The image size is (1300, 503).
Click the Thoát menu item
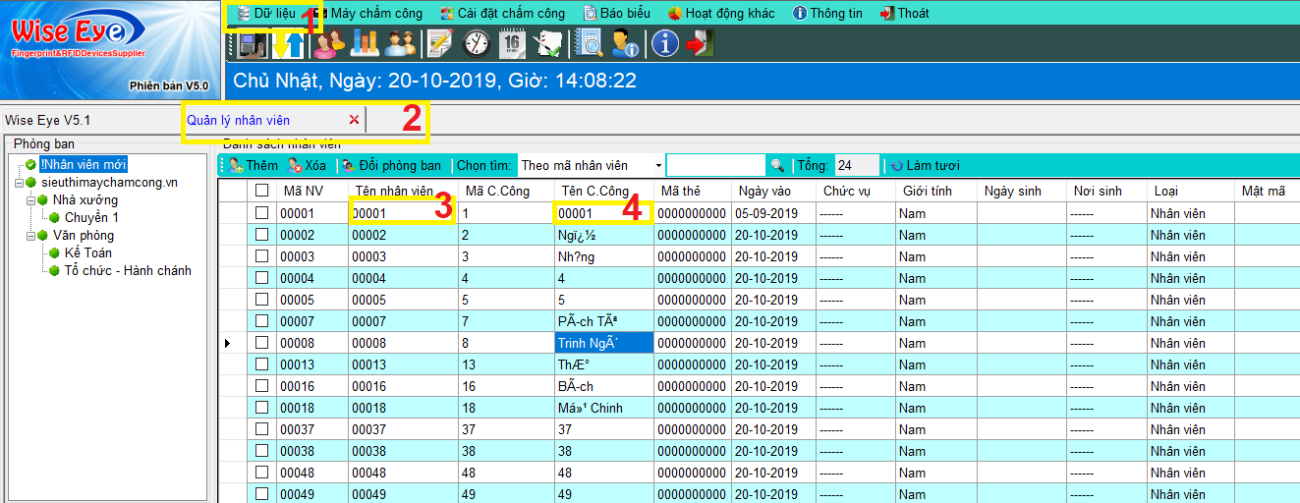904,13
